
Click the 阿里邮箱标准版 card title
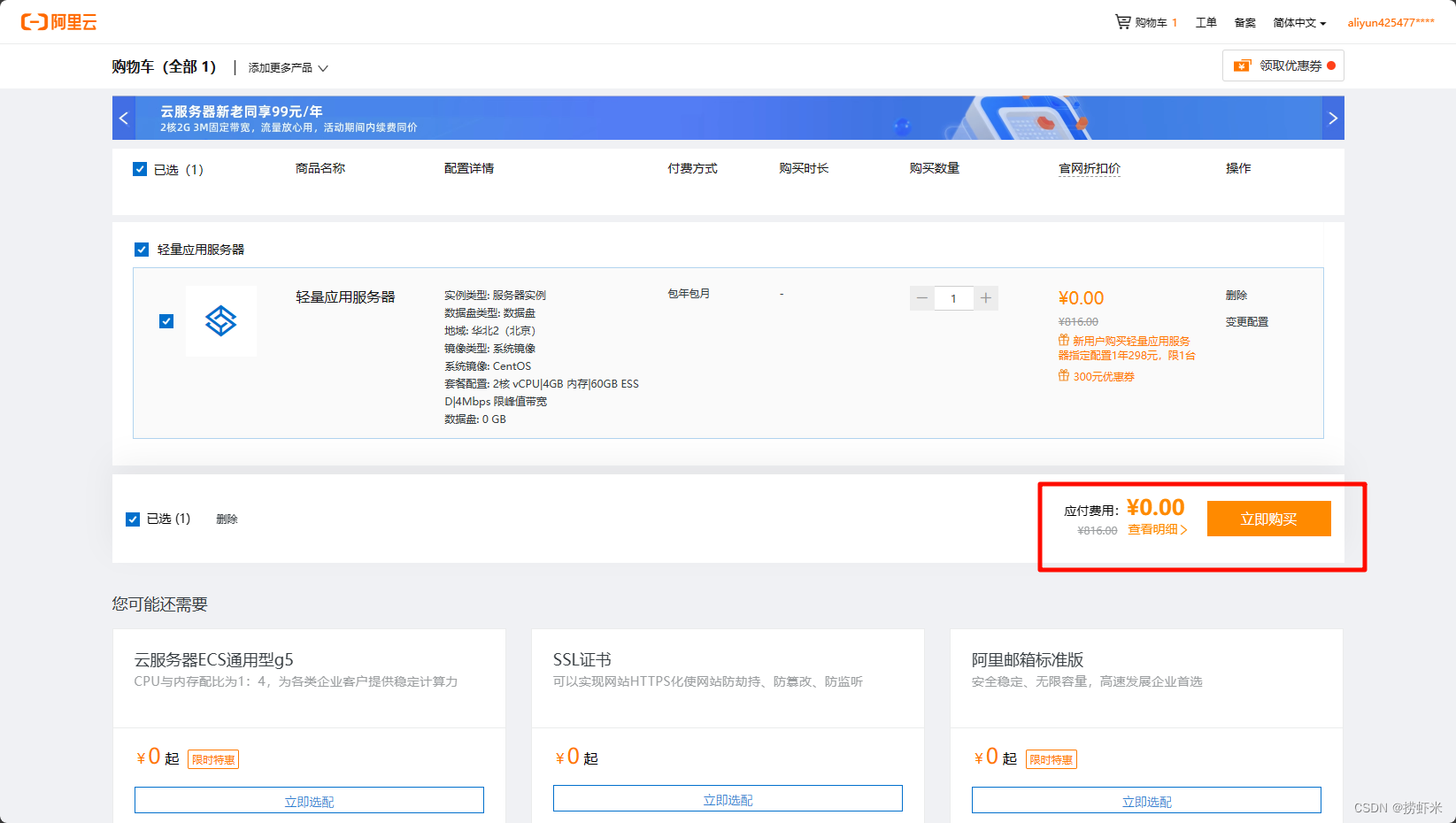(x=1028, y=660)
